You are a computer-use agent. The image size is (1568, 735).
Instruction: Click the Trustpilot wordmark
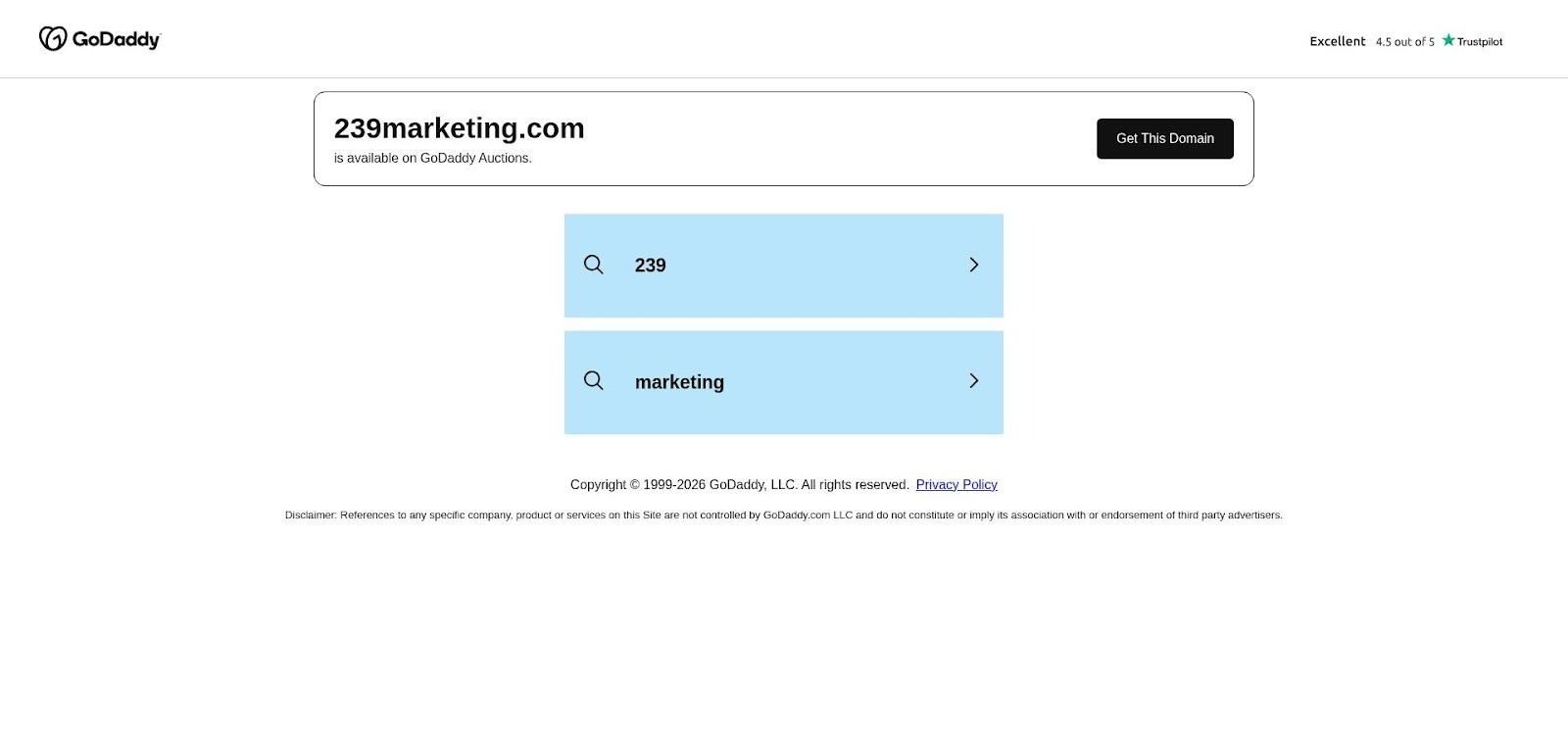1480,41
